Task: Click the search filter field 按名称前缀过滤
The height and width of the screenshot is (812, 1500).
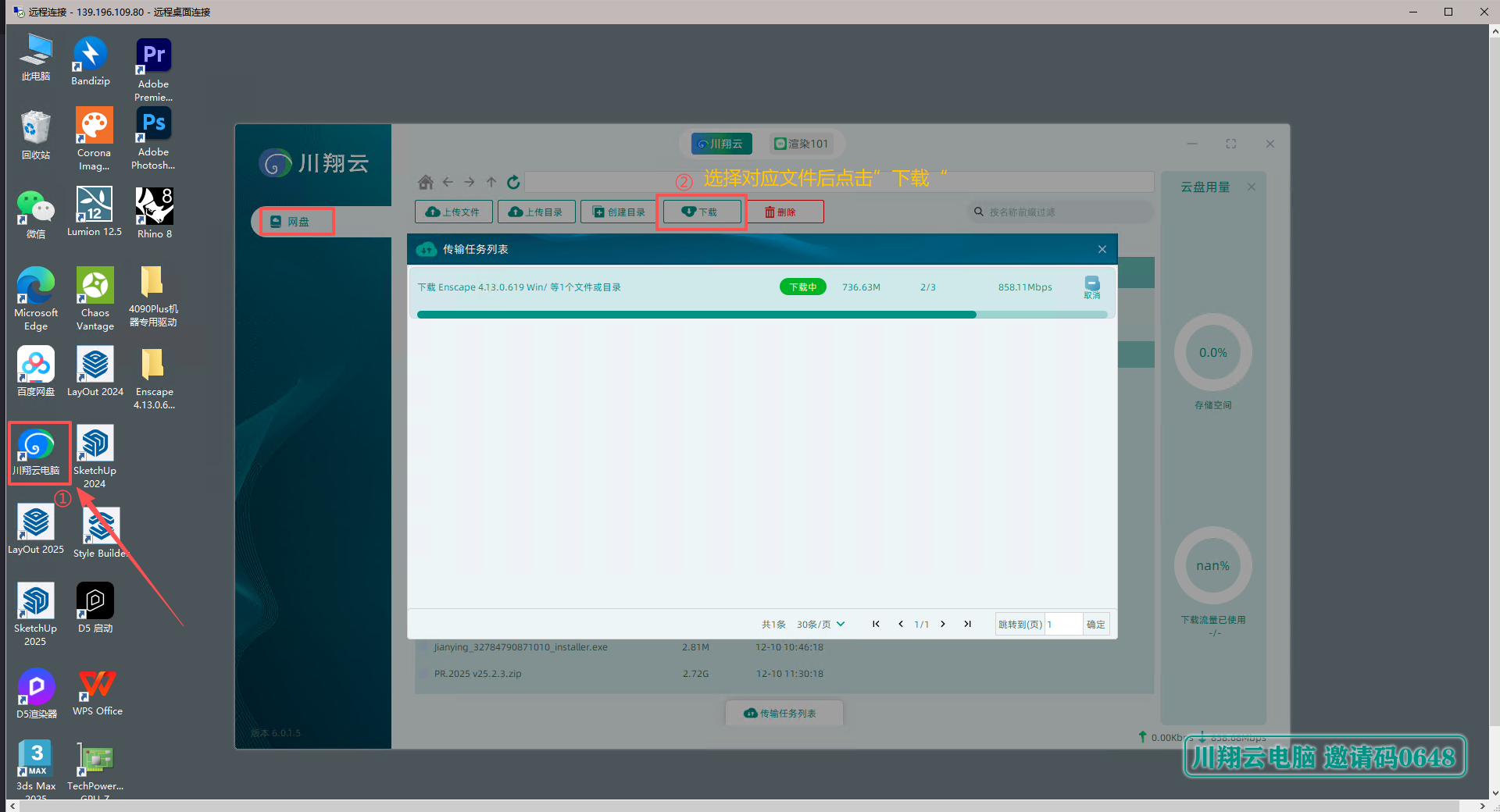Action: click(x=1061, y=212)
